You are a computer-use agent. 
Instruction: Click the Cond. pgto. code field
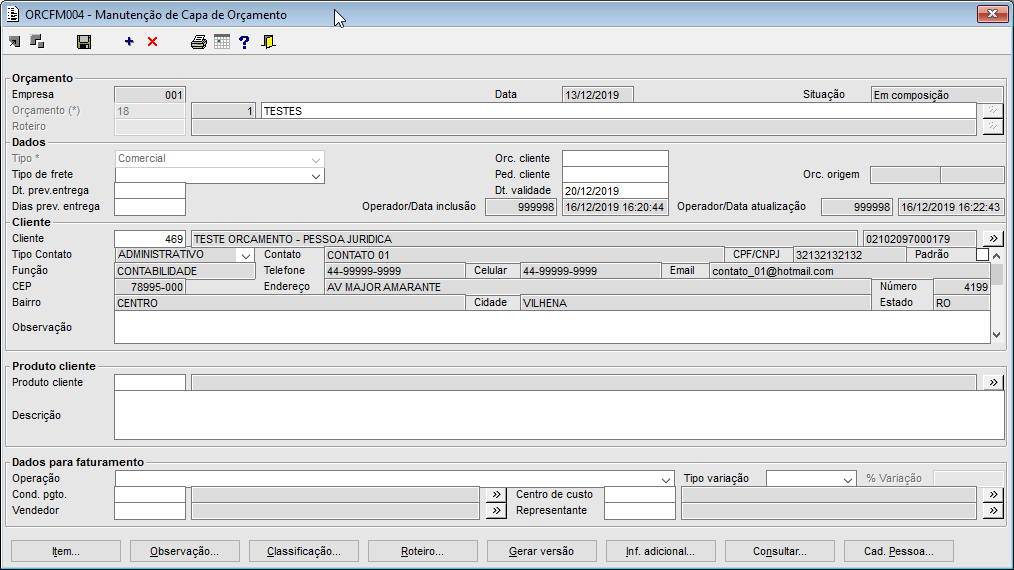click(150, 494)
